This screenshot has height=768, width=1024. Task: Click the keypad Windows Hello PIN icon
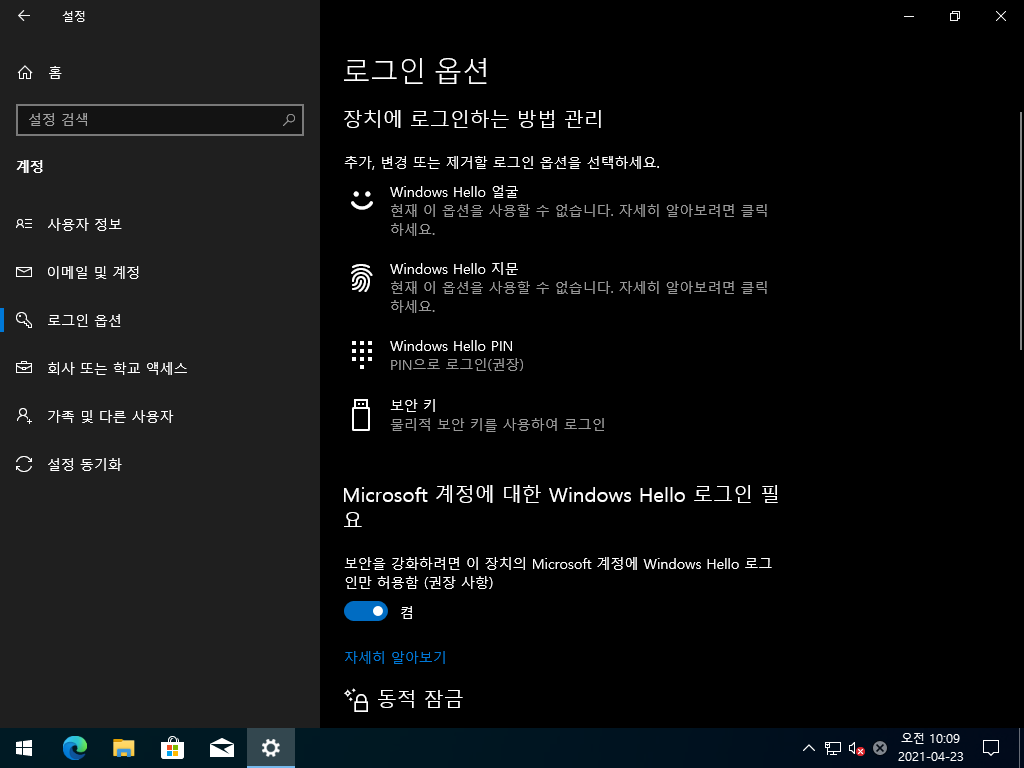point(362,355)
